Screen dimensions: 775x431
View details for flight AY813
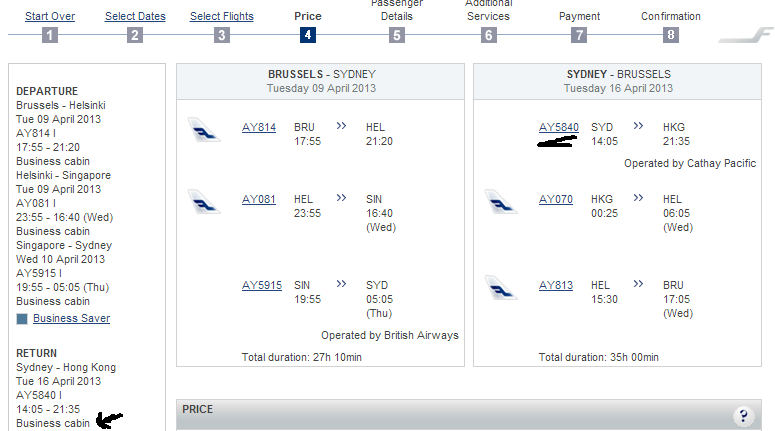[556, 285]
